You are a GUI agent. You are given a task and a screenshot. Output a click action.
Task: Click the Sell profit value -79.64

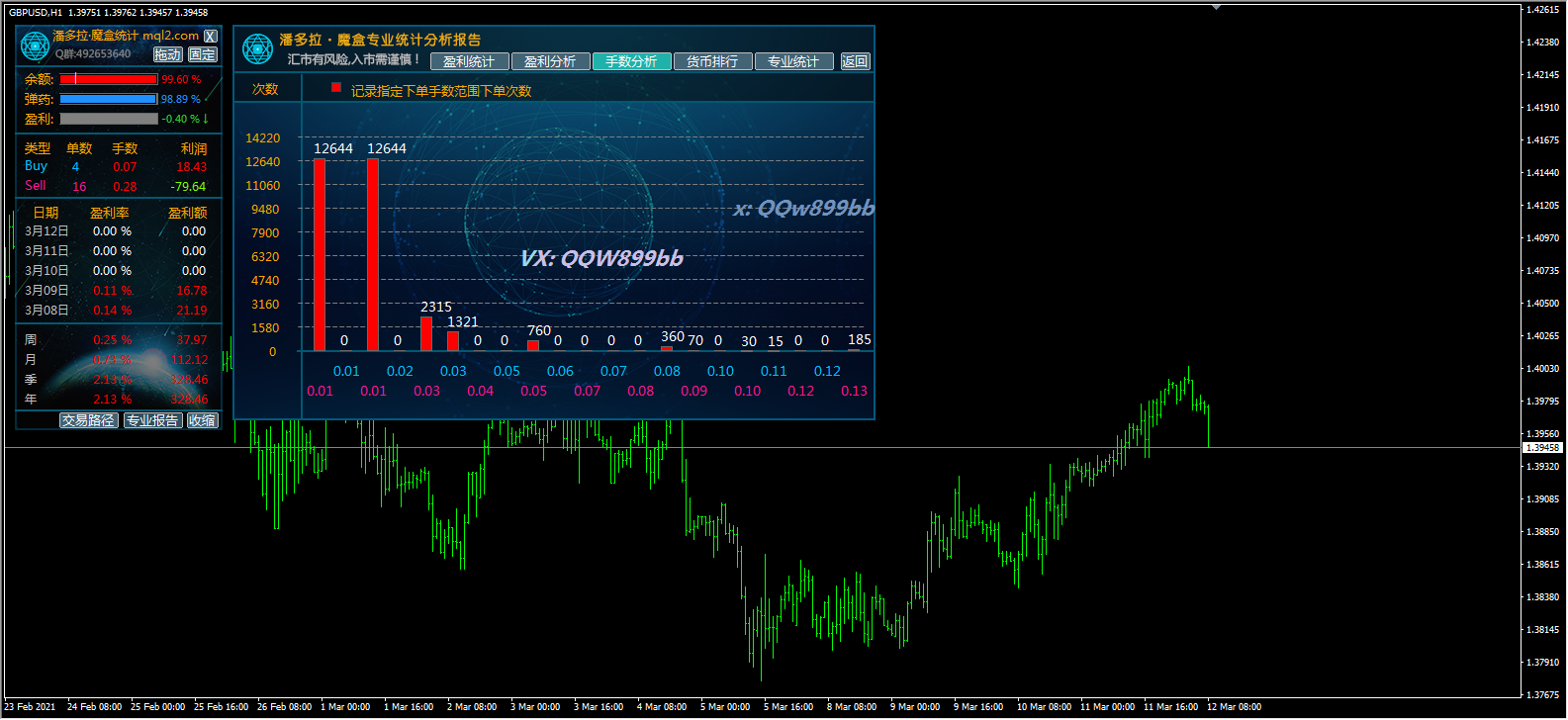pos(189,187)
